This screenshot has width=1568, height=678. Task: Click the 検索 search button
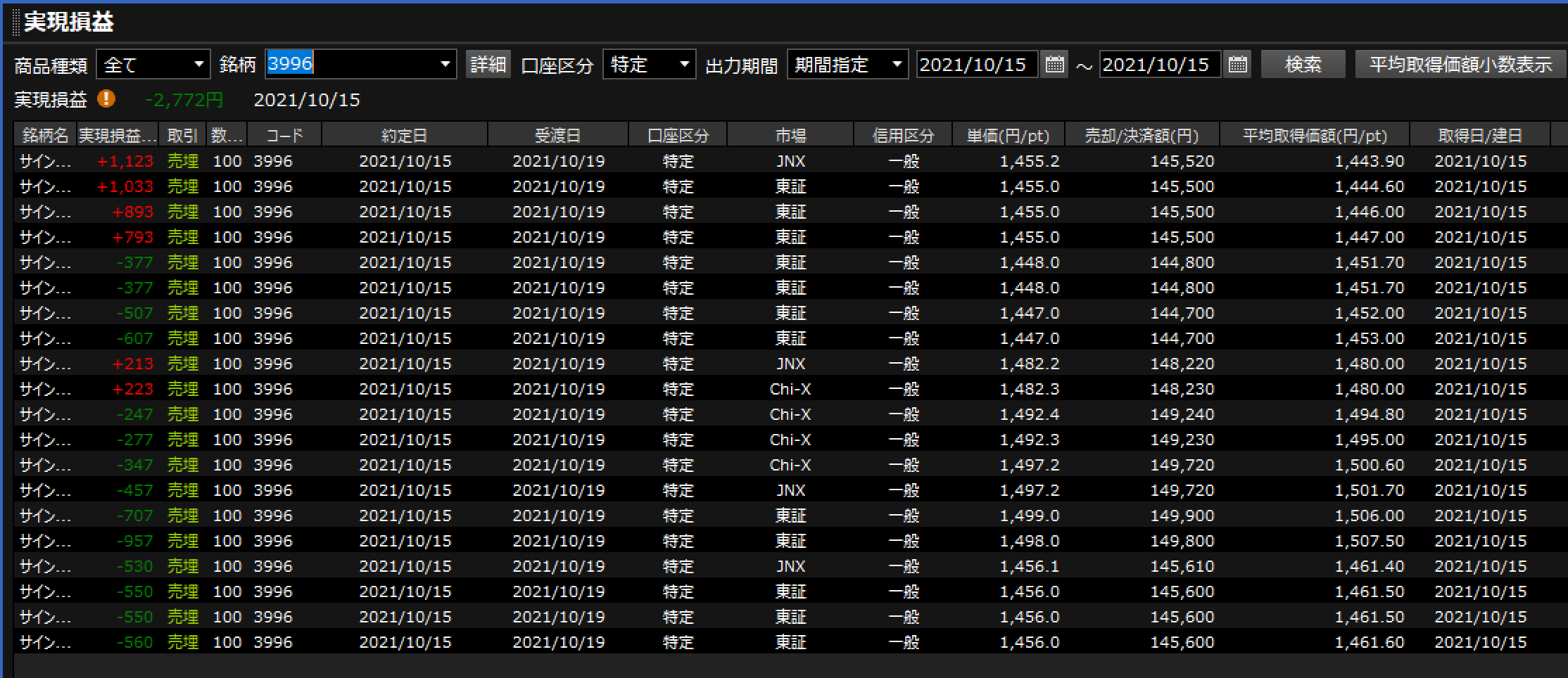(x=1303, y=65)
